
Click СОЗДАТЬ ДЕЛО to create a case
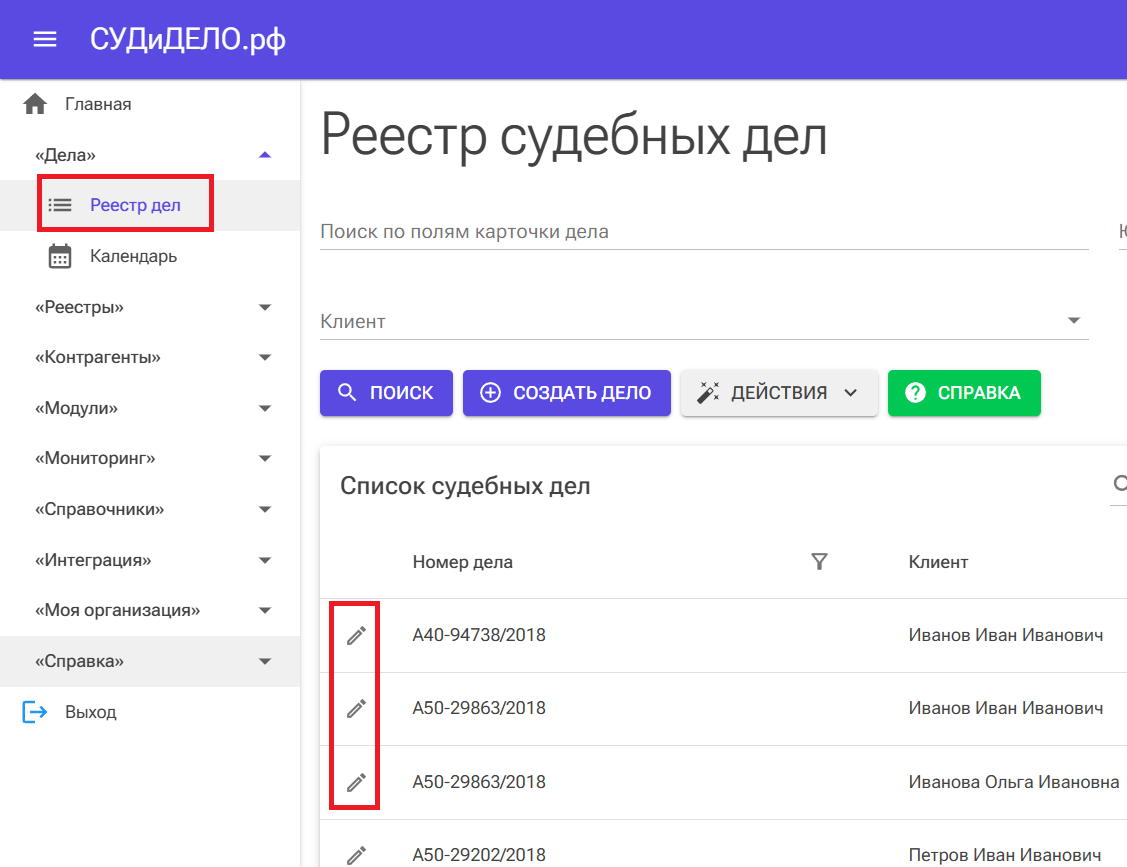pyautogui.click(x=566, y=393)
